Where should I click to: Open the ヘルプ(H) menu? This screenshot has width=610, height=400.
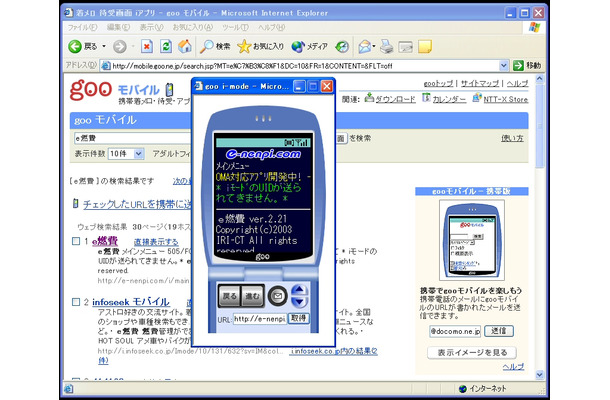click(272, 27)
